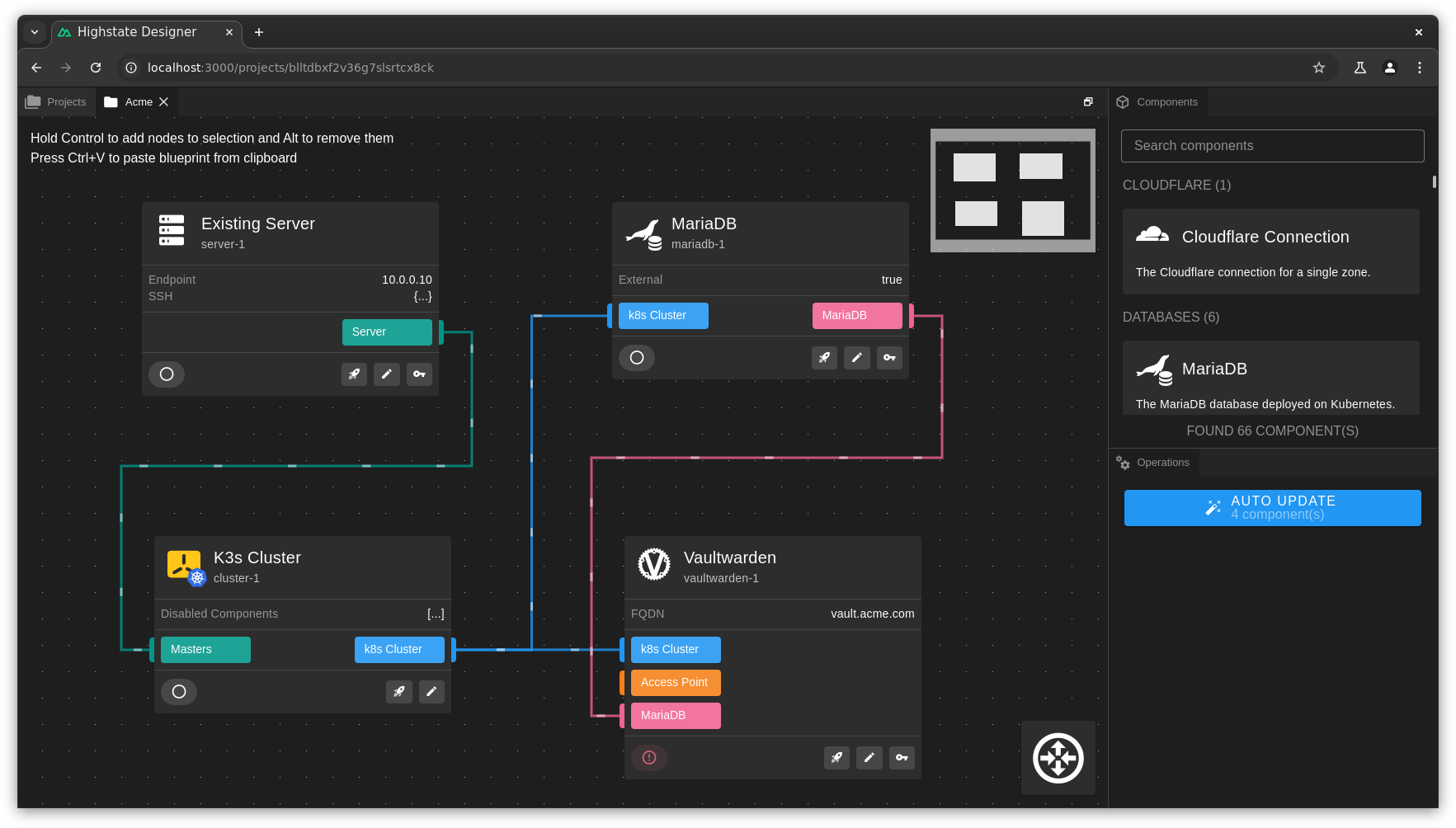Click the fit-view arrows button on canvas
1456x828 pixels.
(1058, 758)
